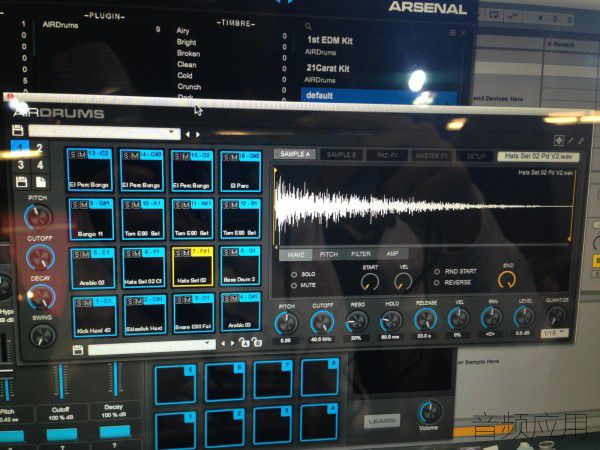Open the kit preset dropdown at top
Viewport: 600px width, 450px height.
pos(104,132)
